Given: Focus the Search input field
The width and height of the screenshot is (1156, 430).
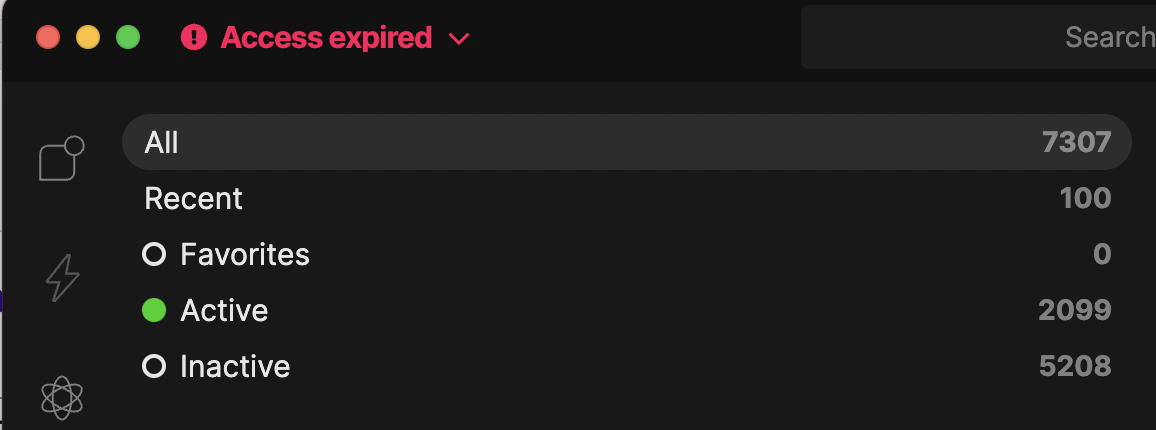Looking at the screenshot, I should click(980, 38).
